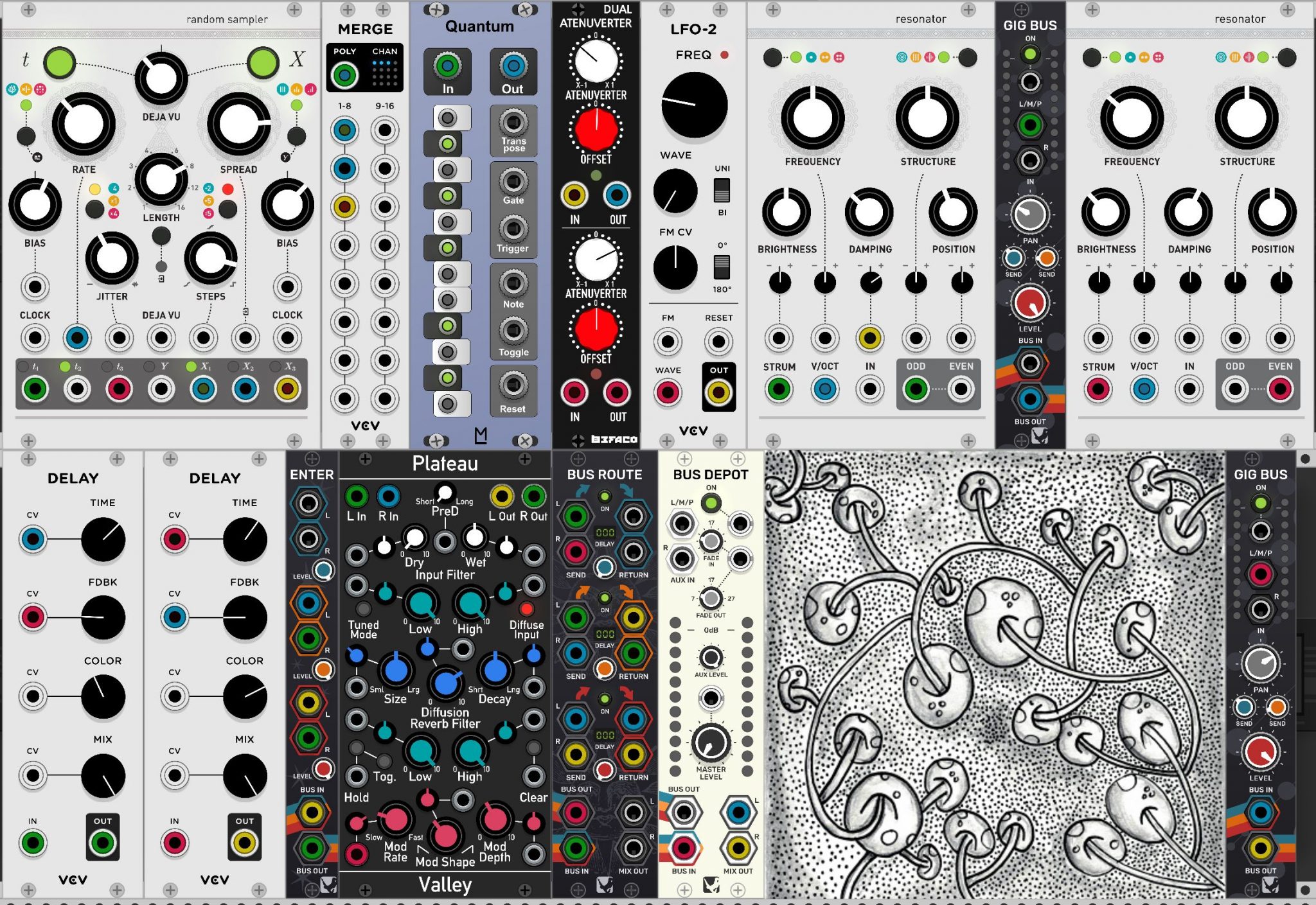Click LFO-2 RESET input jack
The image size is (1316, 905).
[718, 342]
